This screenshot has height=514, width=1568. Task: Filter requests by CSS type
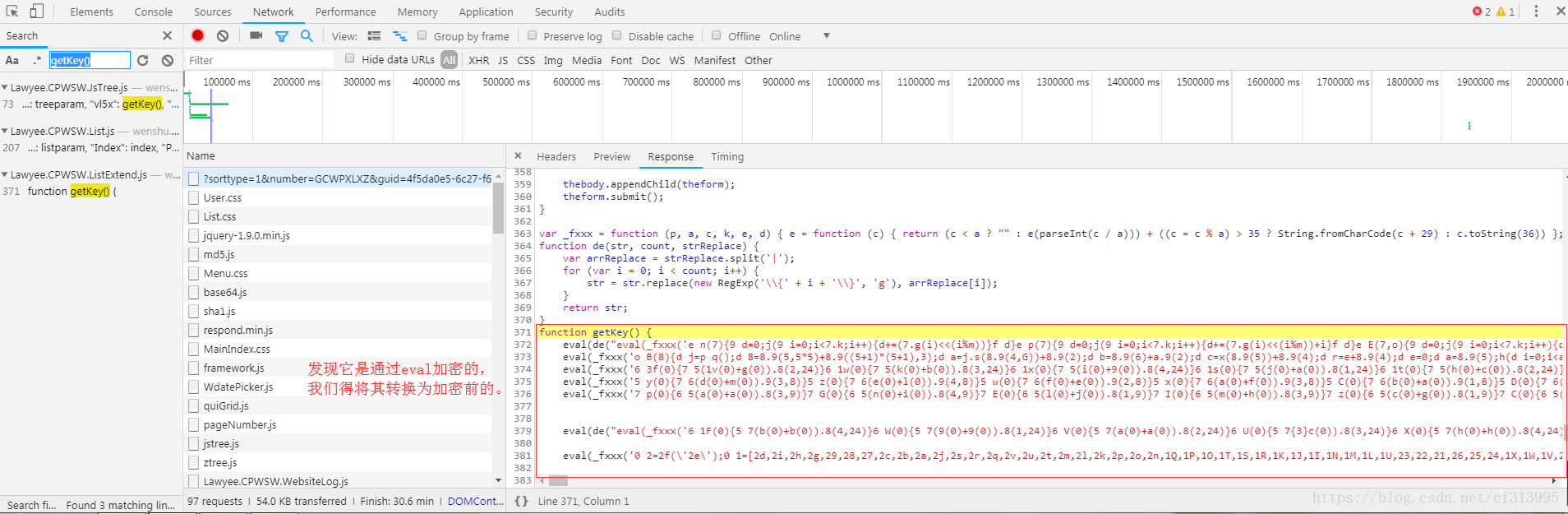pos(526,60)
